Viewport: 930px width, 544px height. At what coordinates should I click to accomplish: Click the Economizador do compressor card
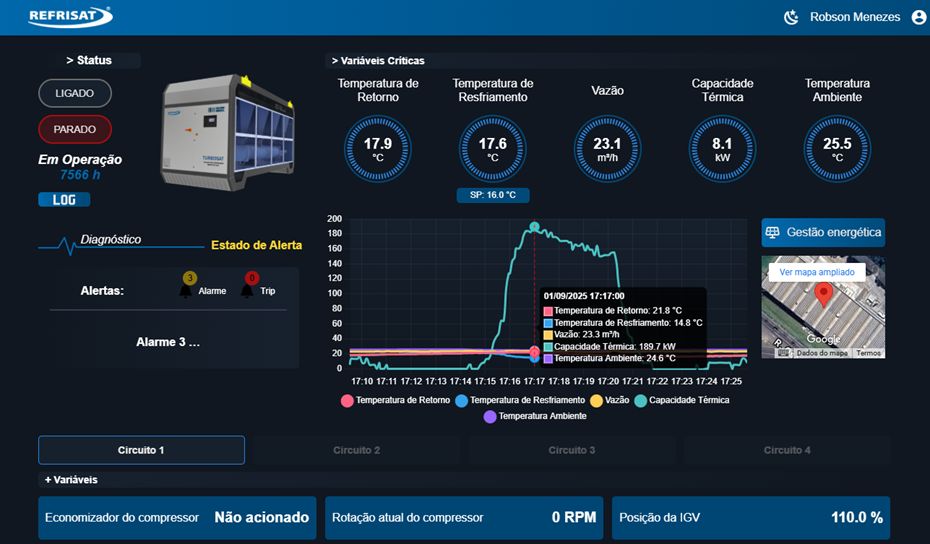(177, 518)
